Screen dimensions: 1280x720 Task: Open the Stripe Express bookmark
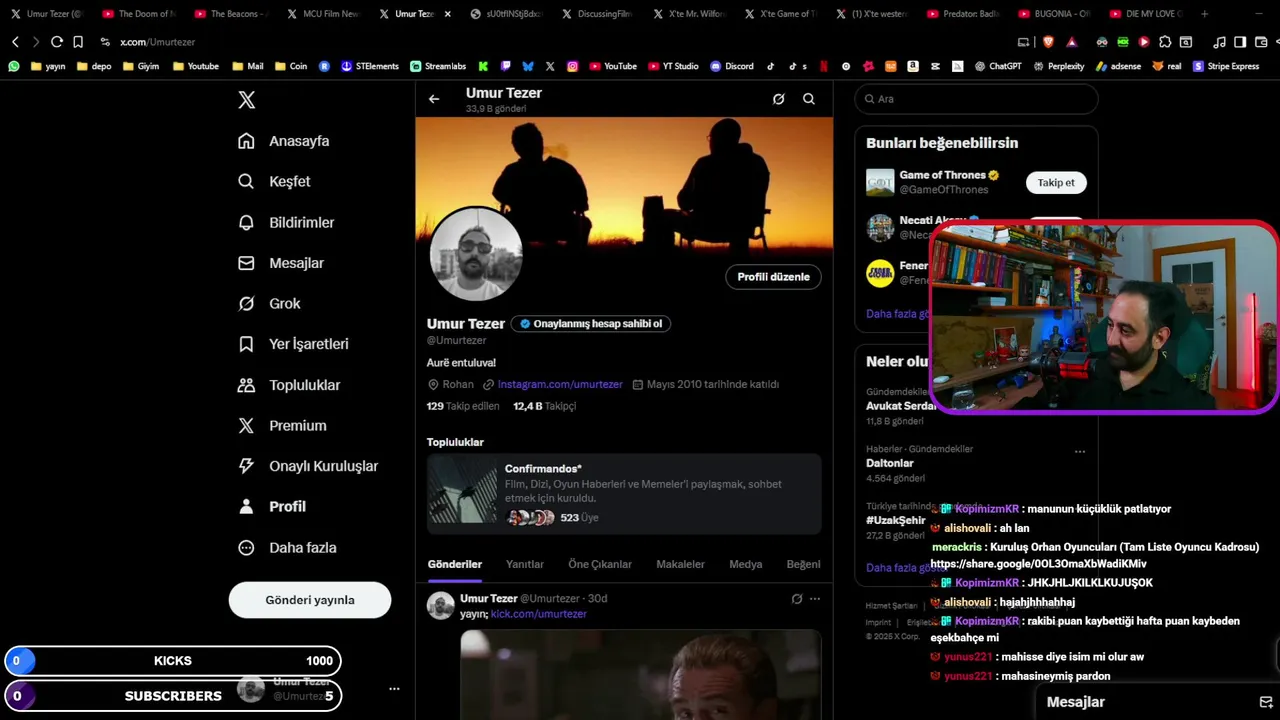(1226, 66)
